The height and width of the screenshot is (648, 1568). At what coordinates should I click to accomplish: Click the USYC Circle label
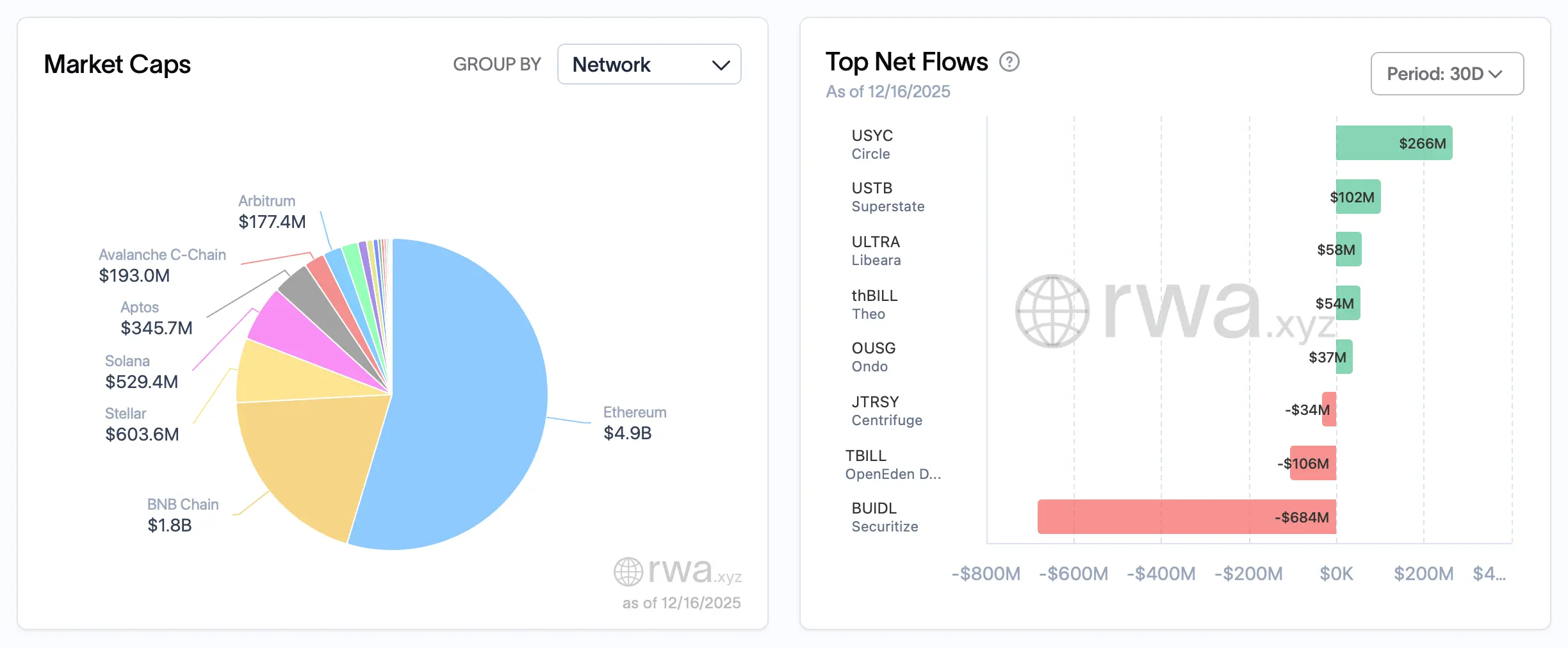pyautogui.click(x=871, y=144)
